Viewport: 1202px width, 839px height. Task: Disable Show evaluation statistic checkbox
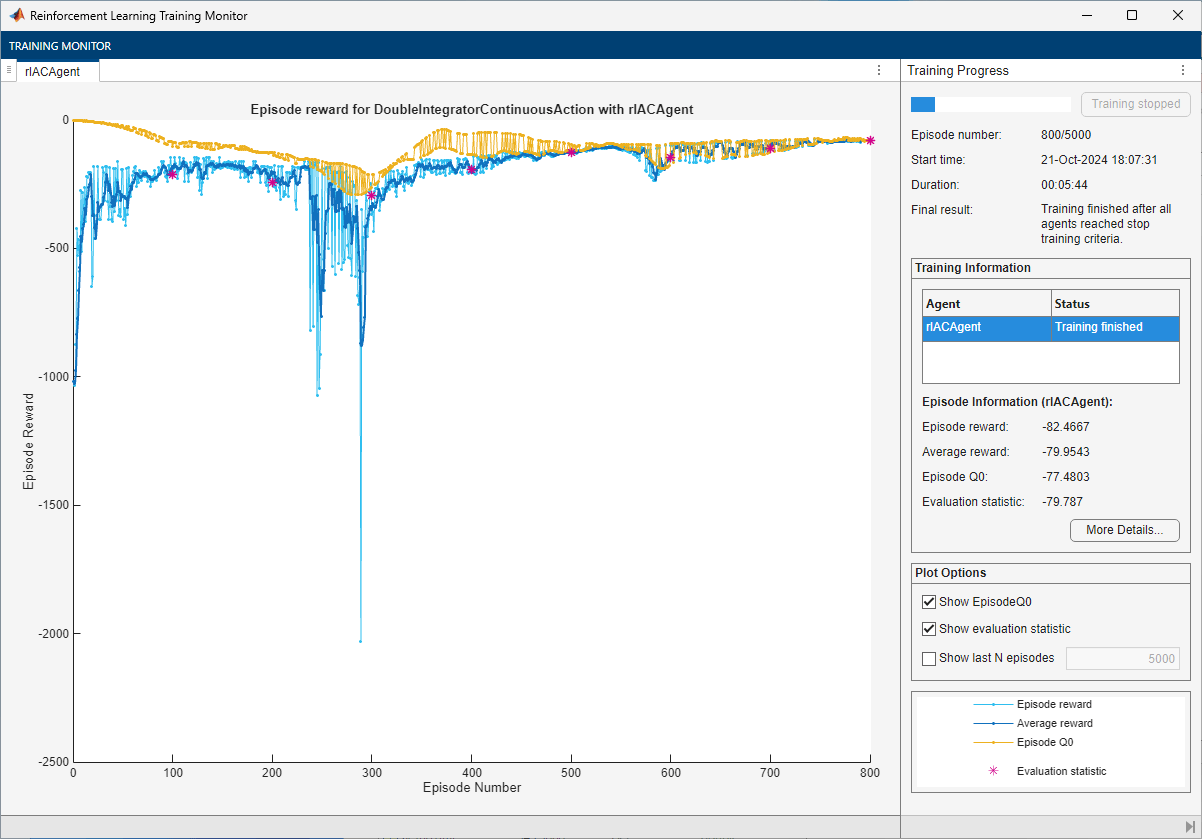pos(929,629)
